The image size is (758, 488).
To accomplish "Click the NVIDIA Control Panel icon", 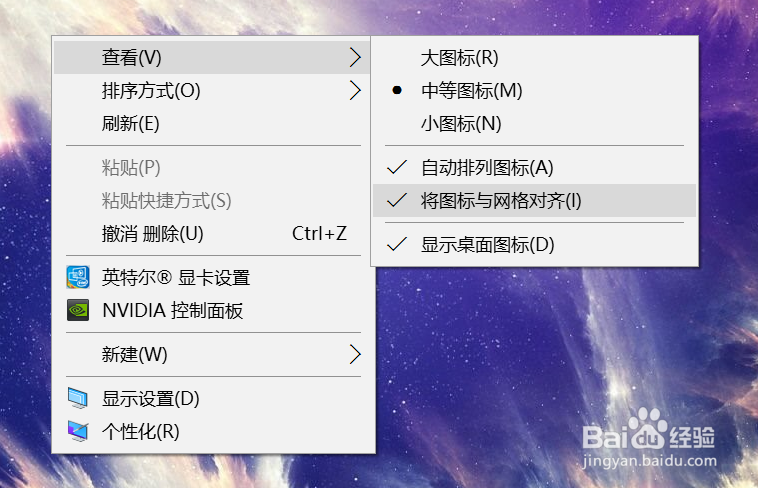I will pyautogui.click(x=78, y=310).
